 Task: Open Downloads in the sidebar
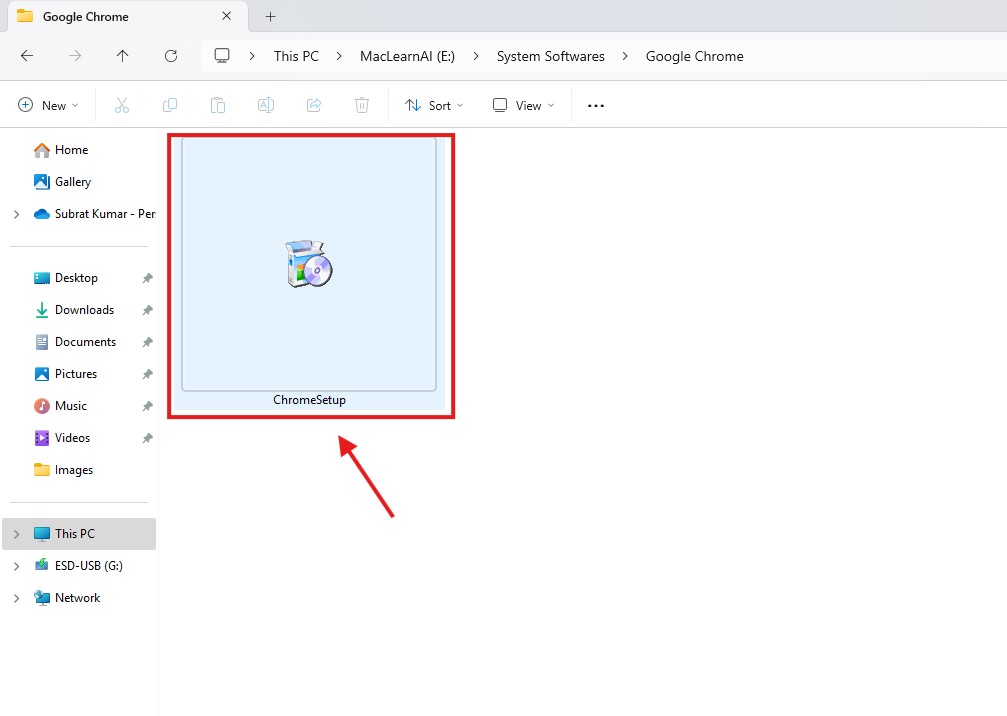(x=84, y=310)
